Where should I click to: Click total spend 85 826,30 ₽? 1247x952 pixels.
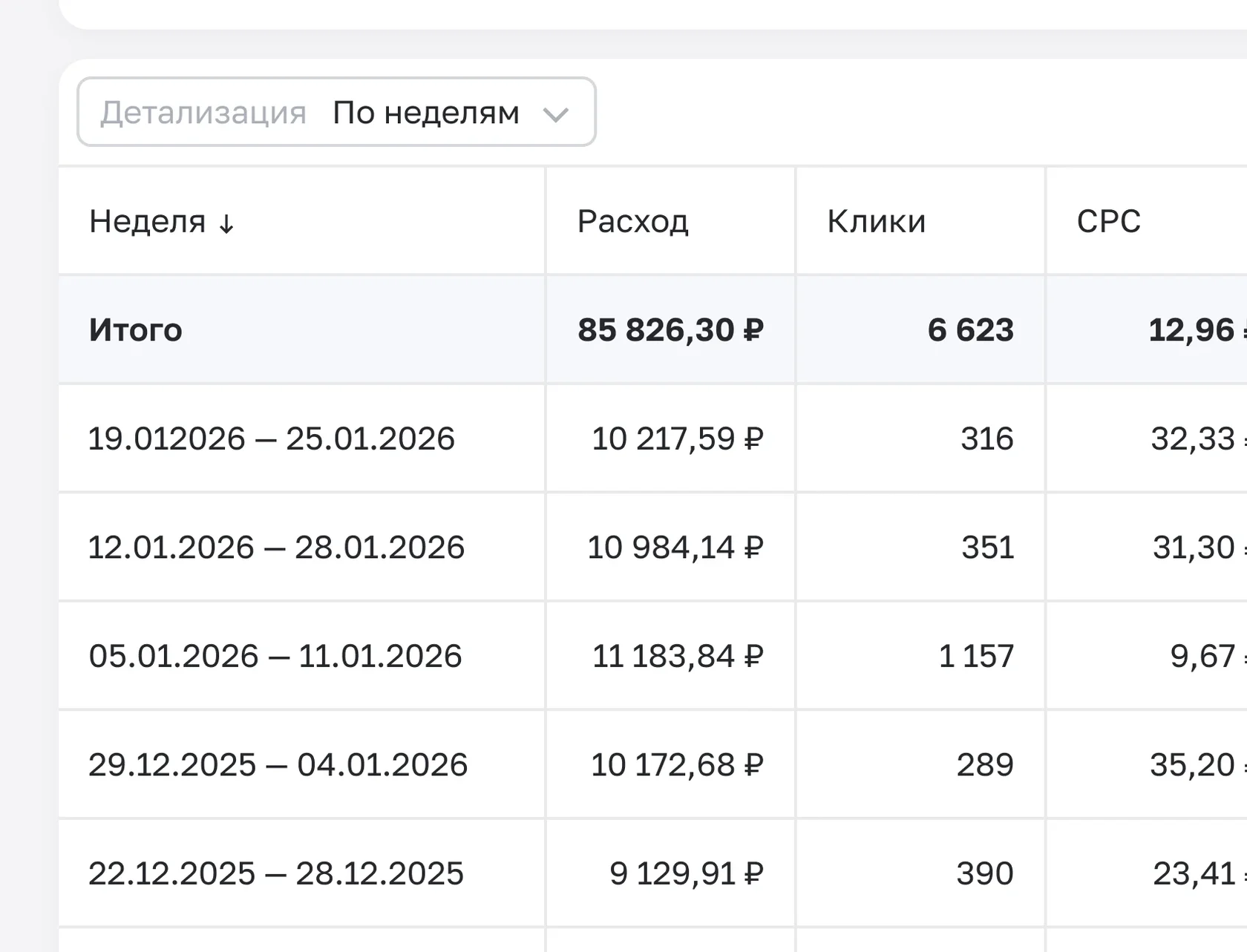(x=670, y=329)
